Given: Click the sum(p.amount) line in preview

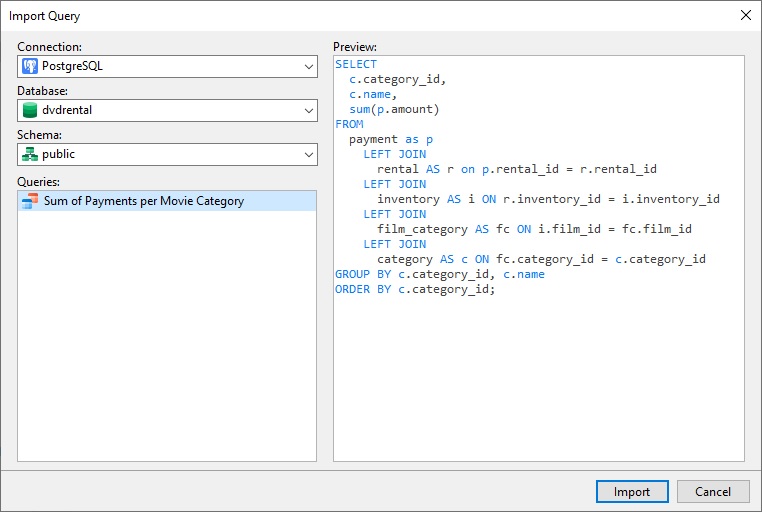Looking at the screenshot, I should tap(394, 109).
